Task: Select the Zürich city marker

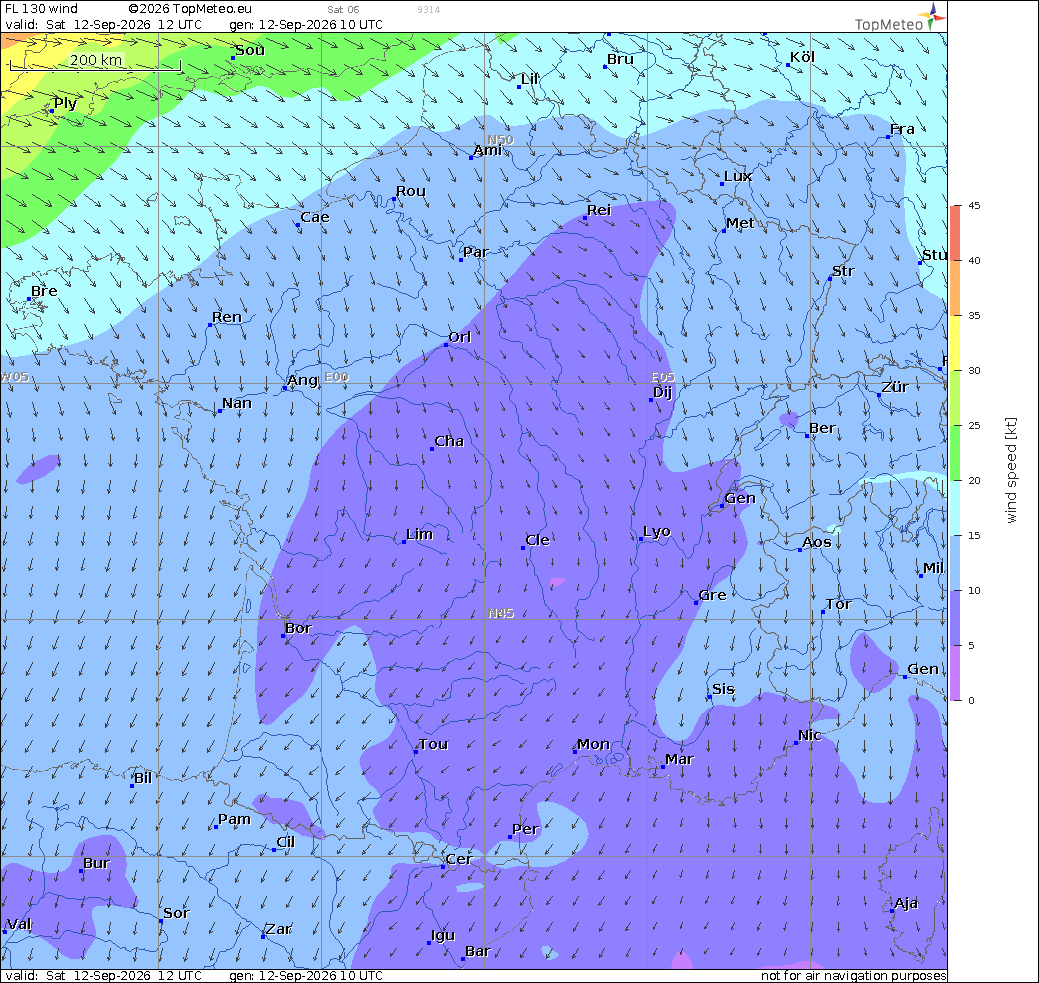Action: click(879, 394)
